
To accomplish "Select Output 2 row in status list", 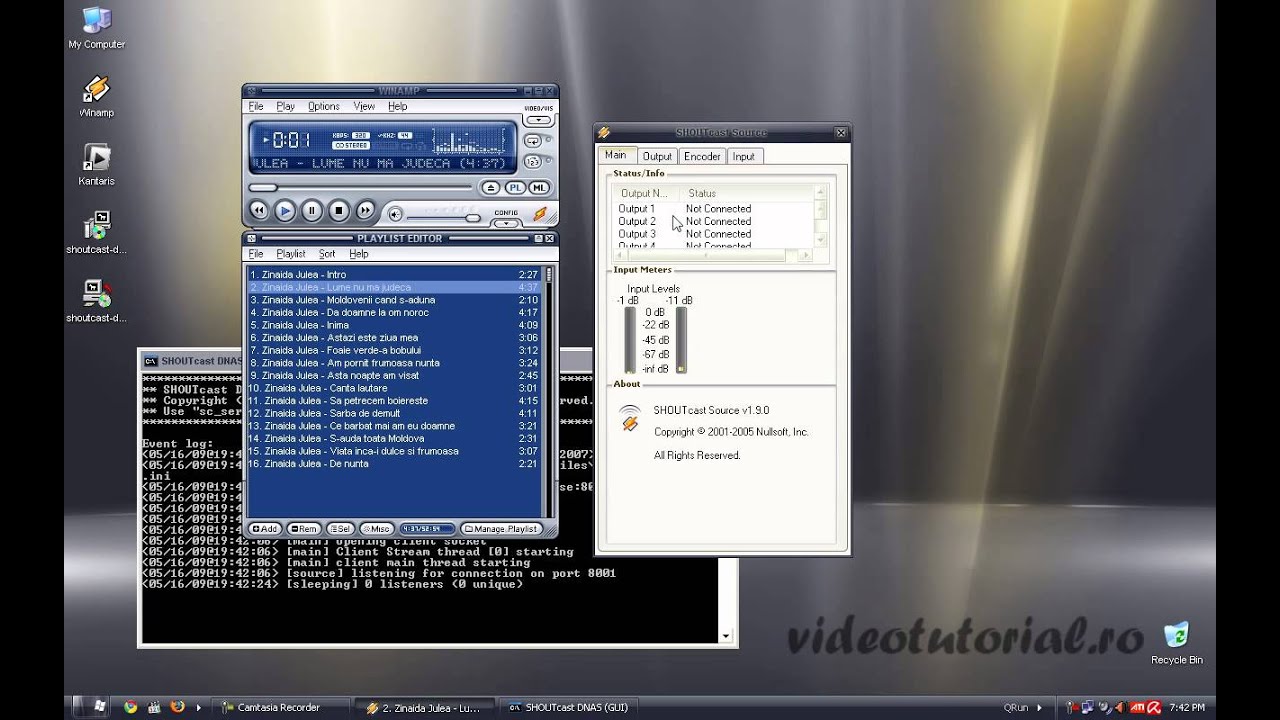I will [x=713, y=221].
